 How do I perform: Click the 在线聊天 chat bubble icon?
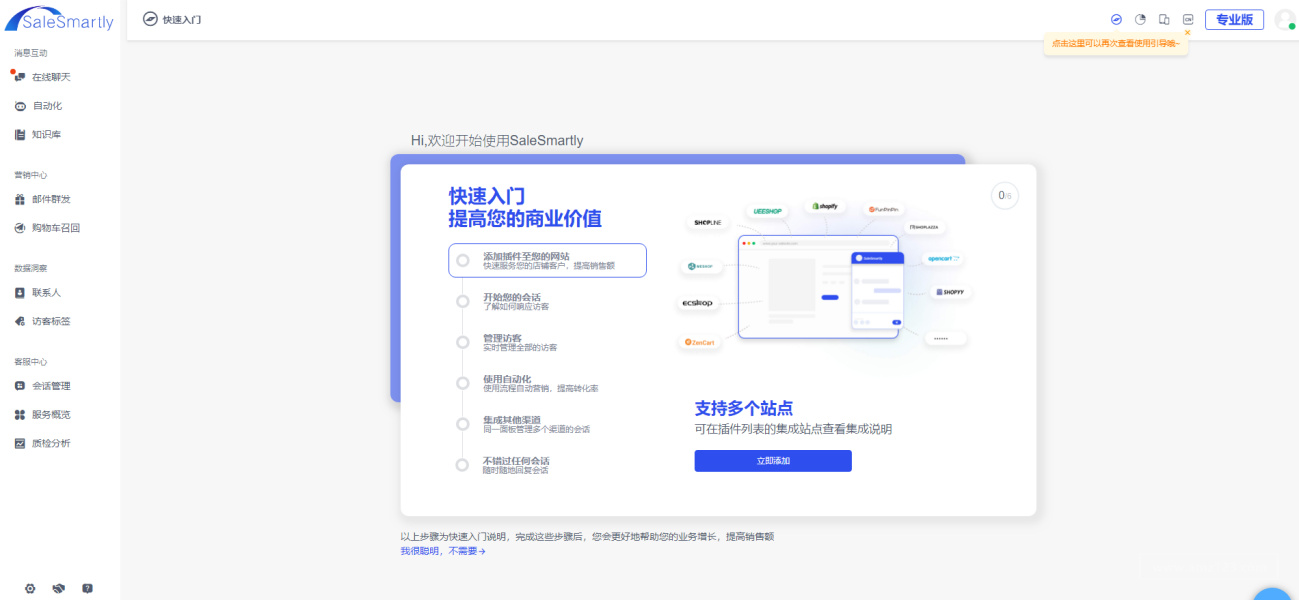point(20,77)
